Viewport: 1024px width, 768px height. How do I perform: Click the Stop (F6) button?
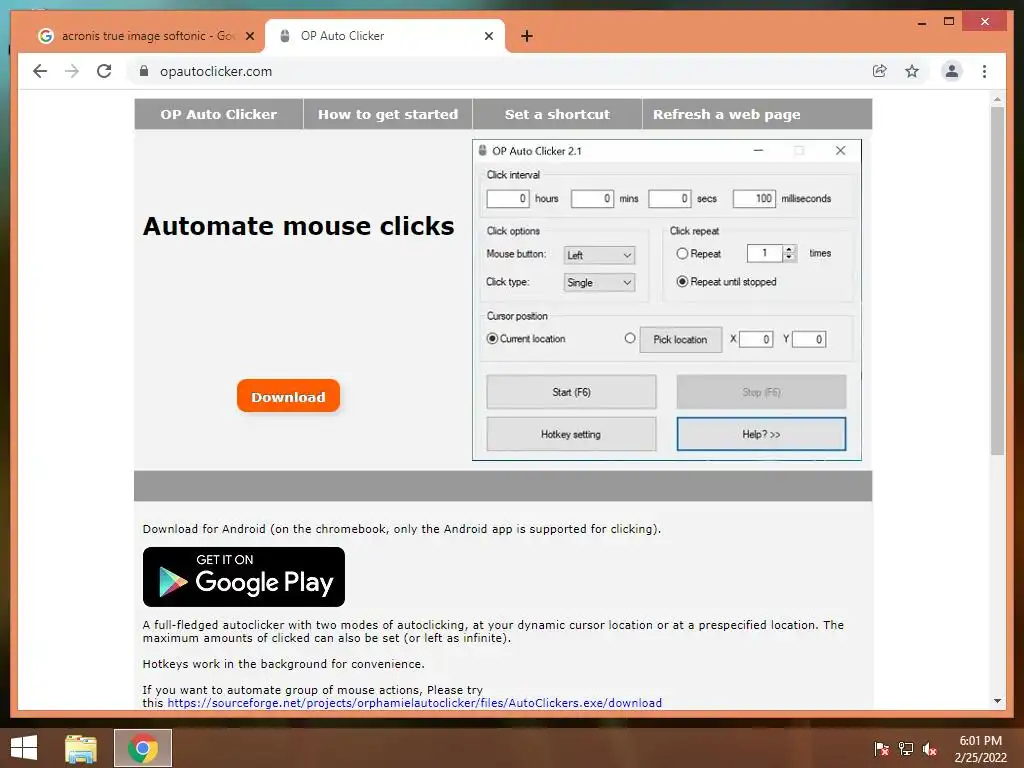click(761, 392)
